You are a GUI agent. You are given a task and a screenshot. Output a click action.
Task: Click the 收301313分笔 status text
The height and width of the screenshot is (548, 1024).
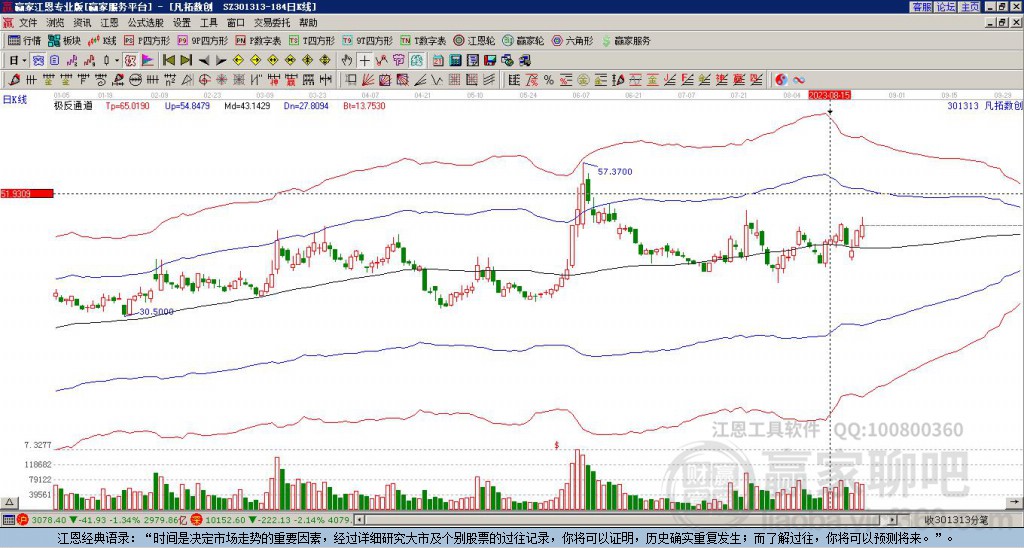(x=957, y=520)
